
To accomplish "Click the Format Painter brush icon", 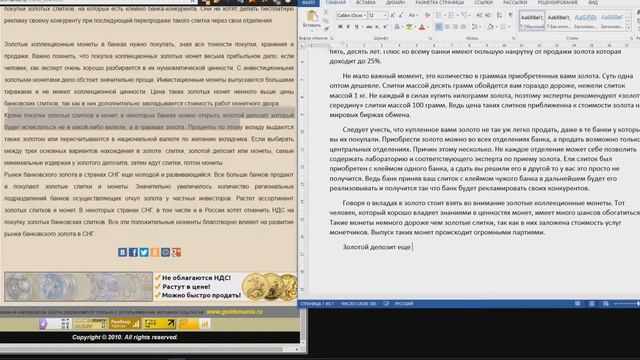I will 326,29.
